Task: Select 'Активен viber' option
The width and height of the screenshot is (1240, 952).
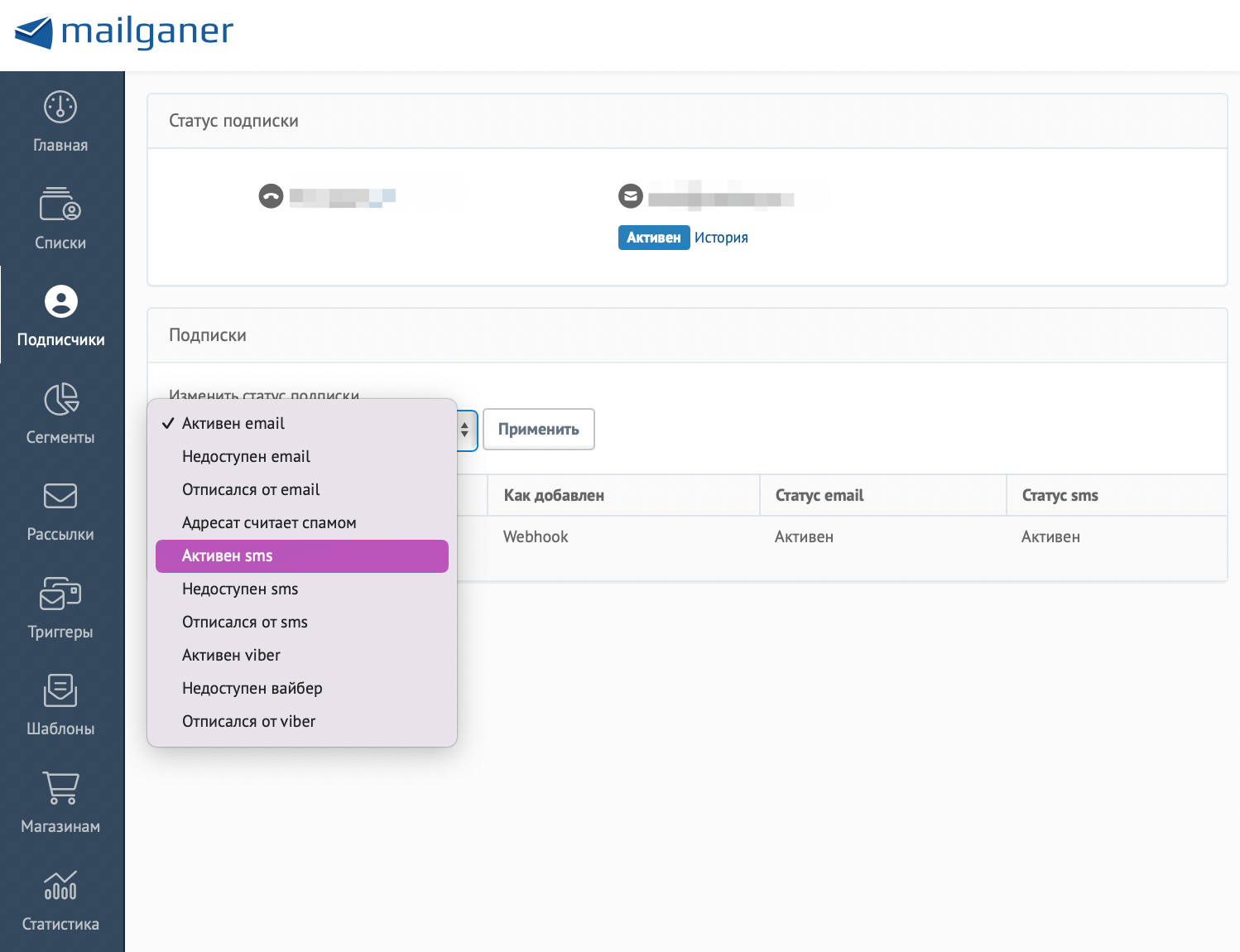Action: (302, 655)
